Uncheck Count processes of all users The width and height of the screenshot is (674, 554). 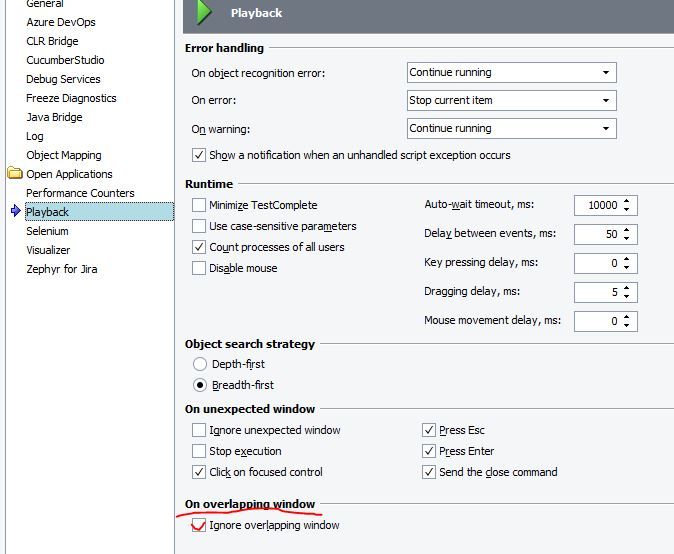tap(199, 247)
